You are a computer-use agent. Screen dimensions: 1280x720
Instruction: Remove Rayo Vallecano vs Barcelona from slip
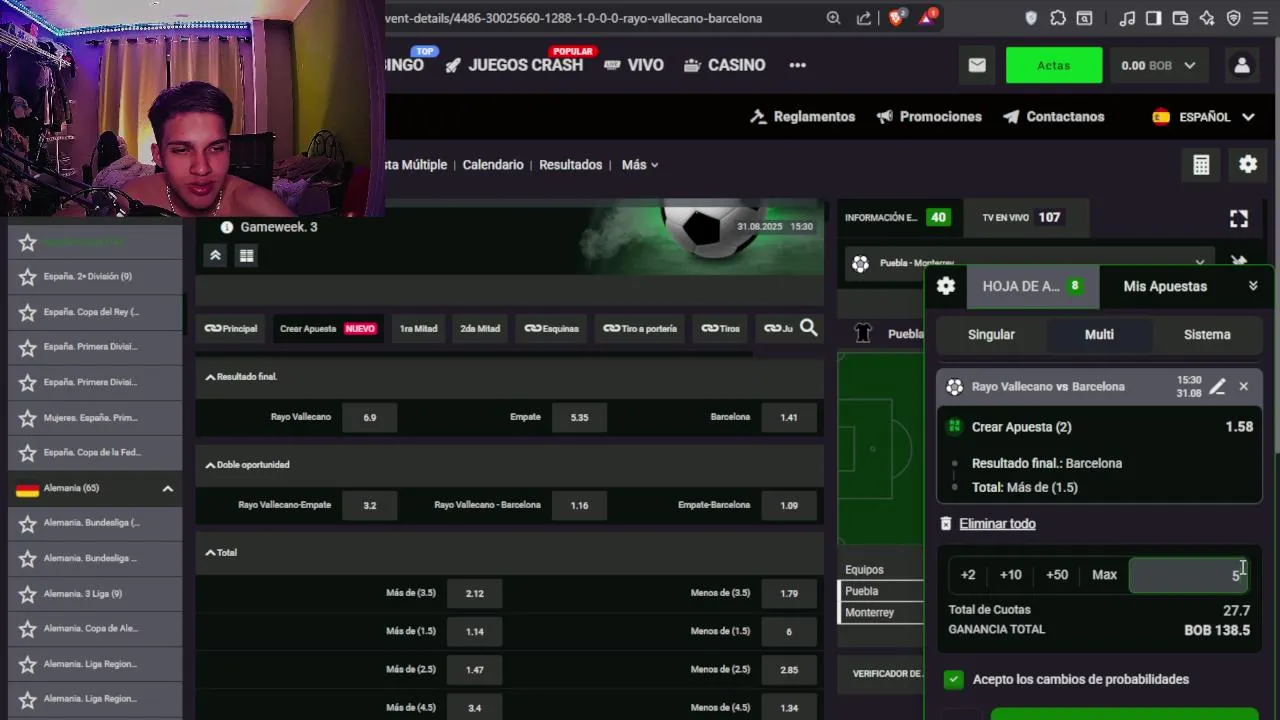pyautogui.click(x=1244, y=387)
